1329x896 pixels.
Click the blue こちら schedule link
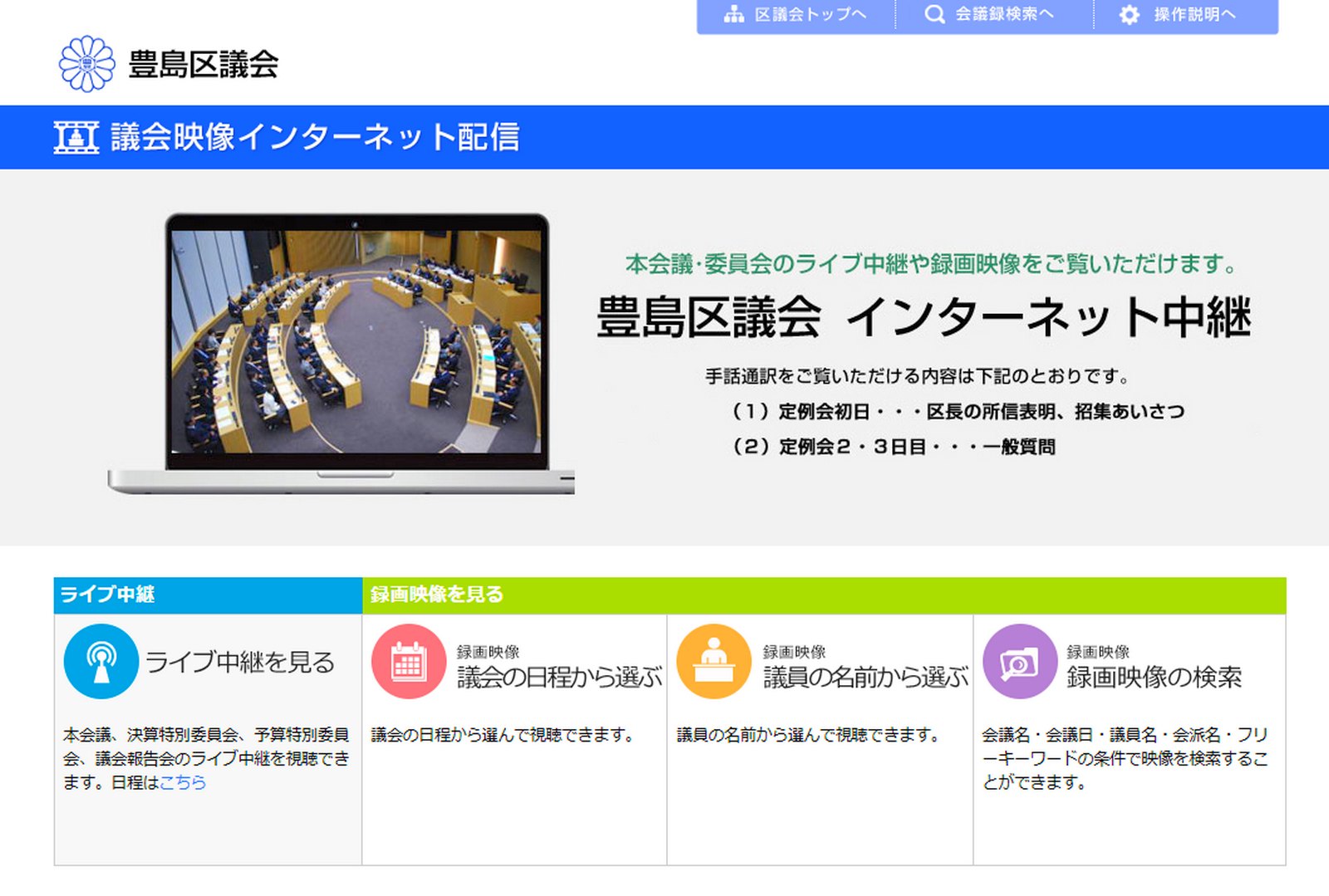click(183, 782)
